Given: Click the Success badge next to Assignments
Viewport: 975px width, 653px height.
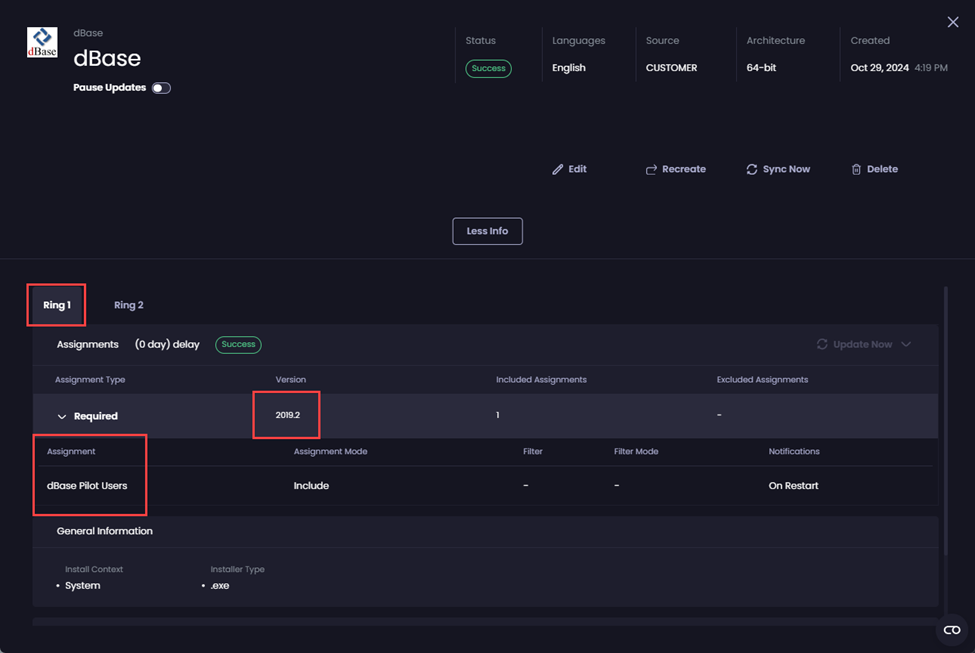Looking at the screenshot, I should pos(238,344).
